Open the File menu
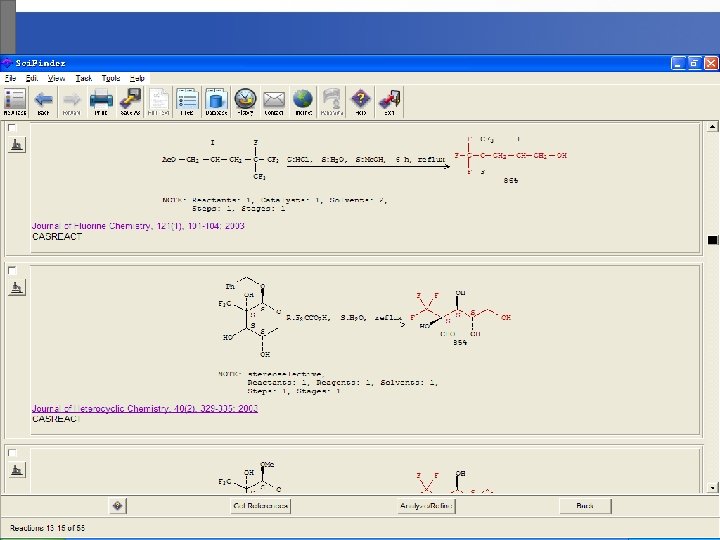This screenshot has height=540, width=720. click(10, 79)
